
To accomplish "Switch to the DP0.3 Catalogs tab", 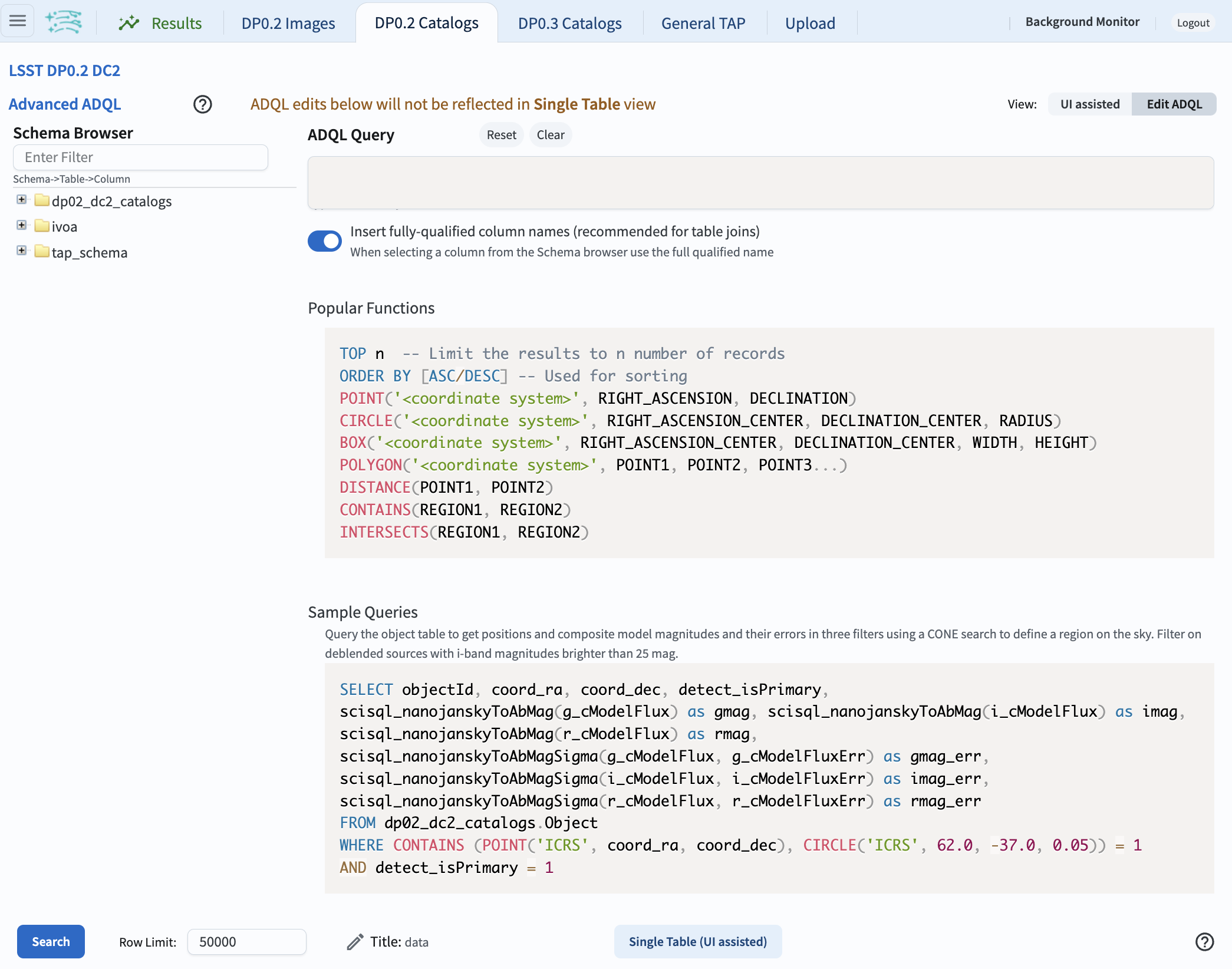I will pyautogui.click(x=569, y=23).
